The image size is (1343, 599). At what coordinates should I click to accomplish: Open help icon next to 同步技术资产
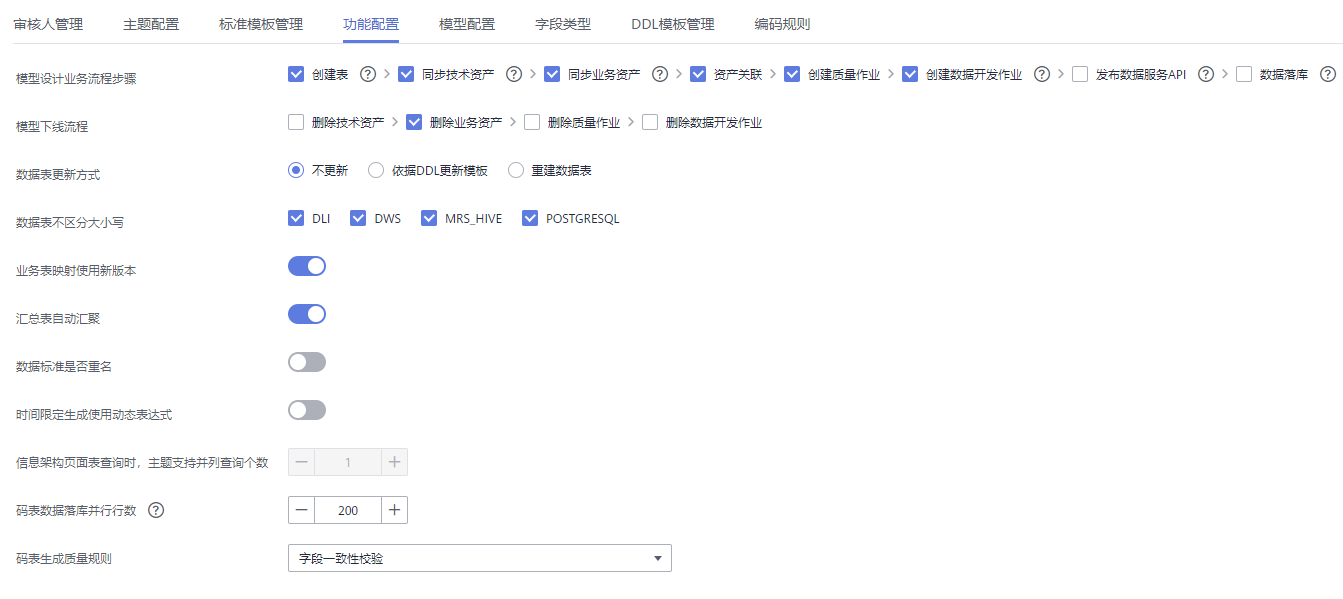click(x=514, y=74)
